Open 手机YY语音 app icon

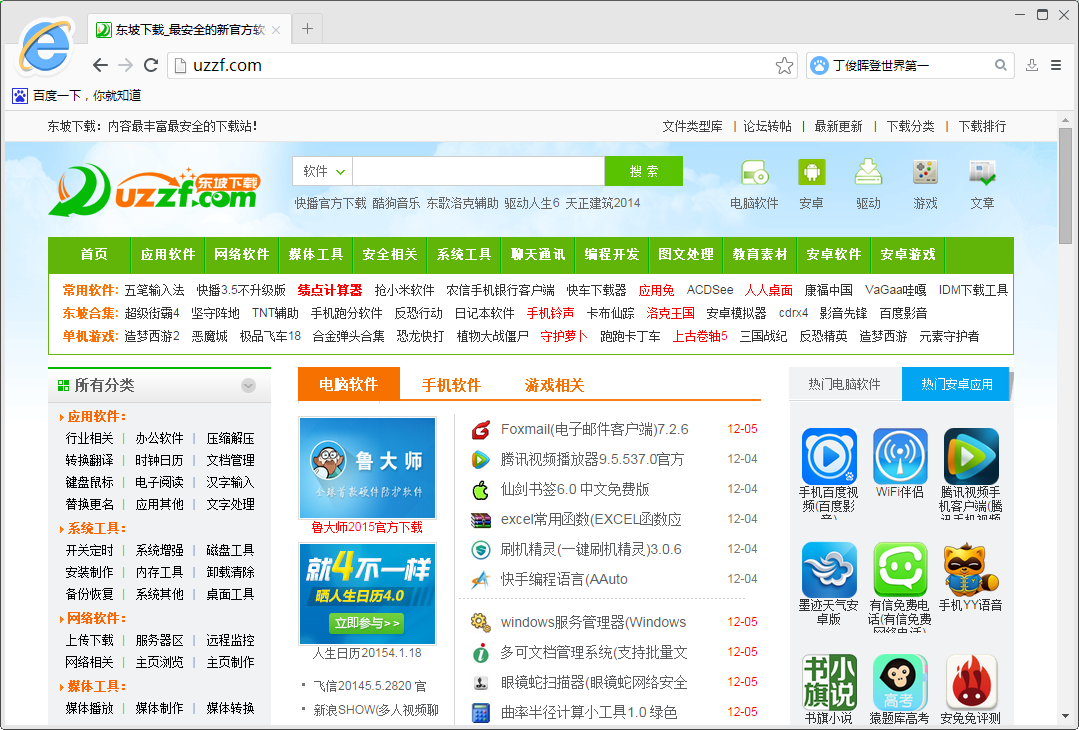(x=971, y=570)
